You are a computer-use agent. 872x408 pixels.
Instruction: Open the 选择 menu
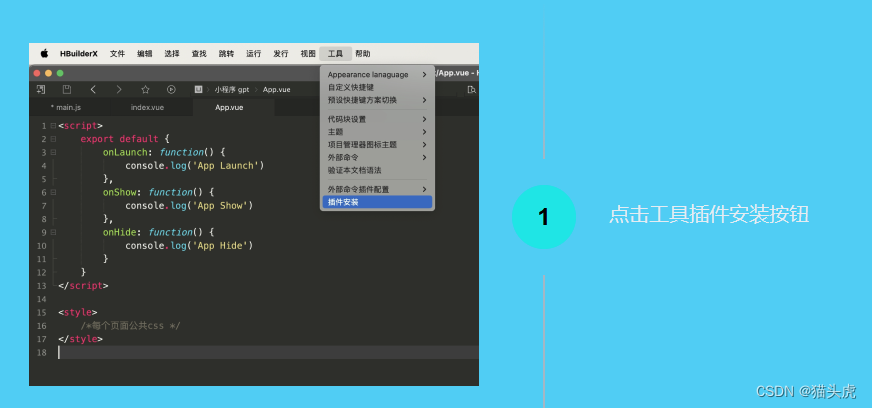(172, 53)
